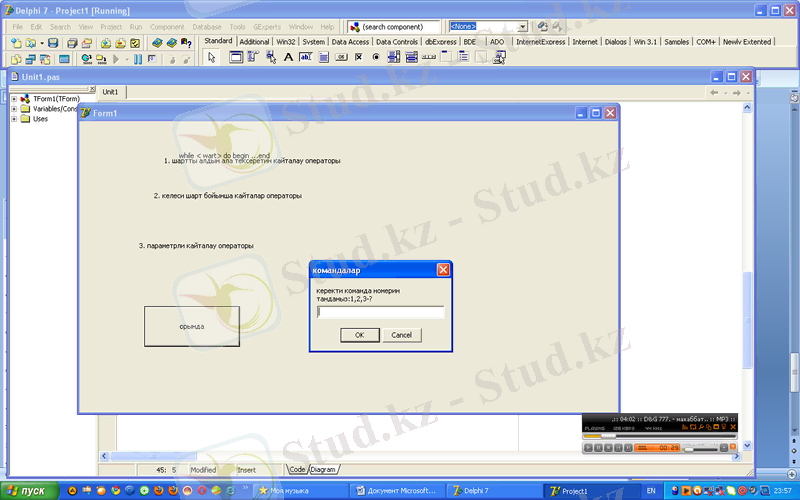Screen dimensions: 800x500
Task: Click Cancel in the командалар dialog
Action: point(402,335)
